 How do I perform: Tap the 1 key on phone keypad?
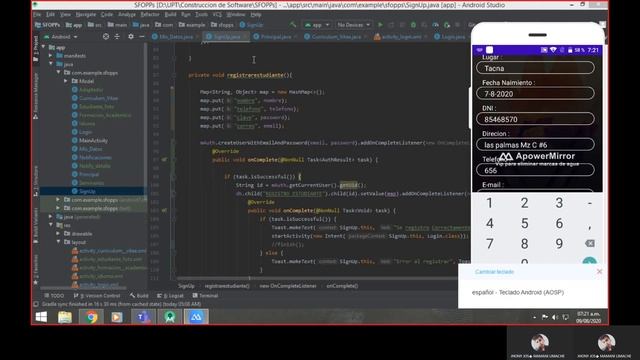tap(489, 203)
